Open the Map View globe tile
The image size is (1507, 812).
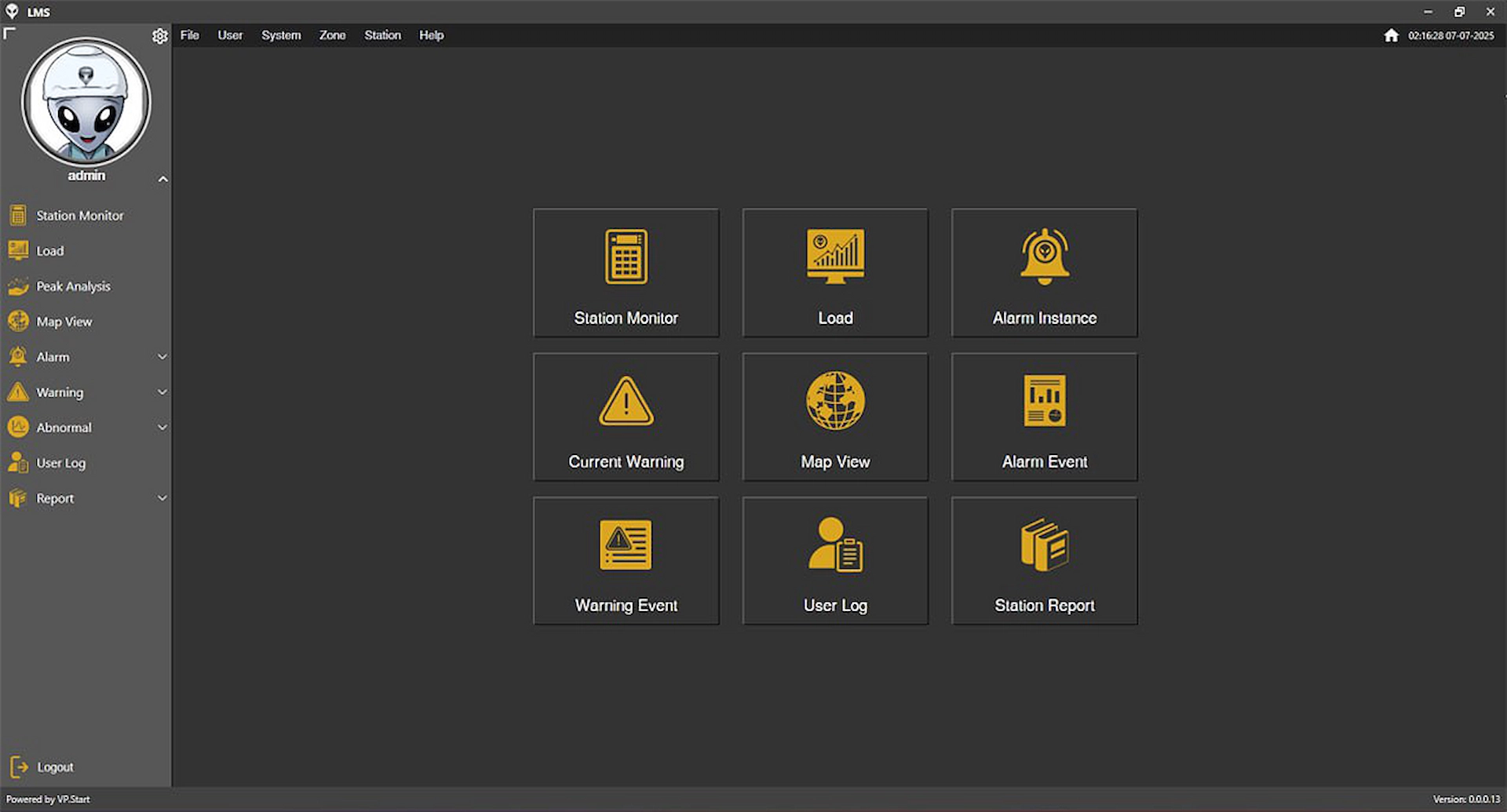coord(835,417)
